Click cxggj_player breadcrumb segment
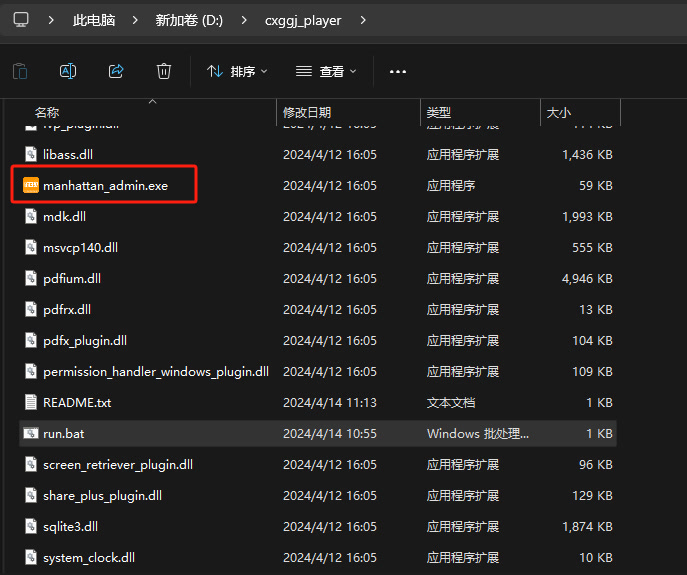This screenshot has height=575, width=687. point(303,21)
